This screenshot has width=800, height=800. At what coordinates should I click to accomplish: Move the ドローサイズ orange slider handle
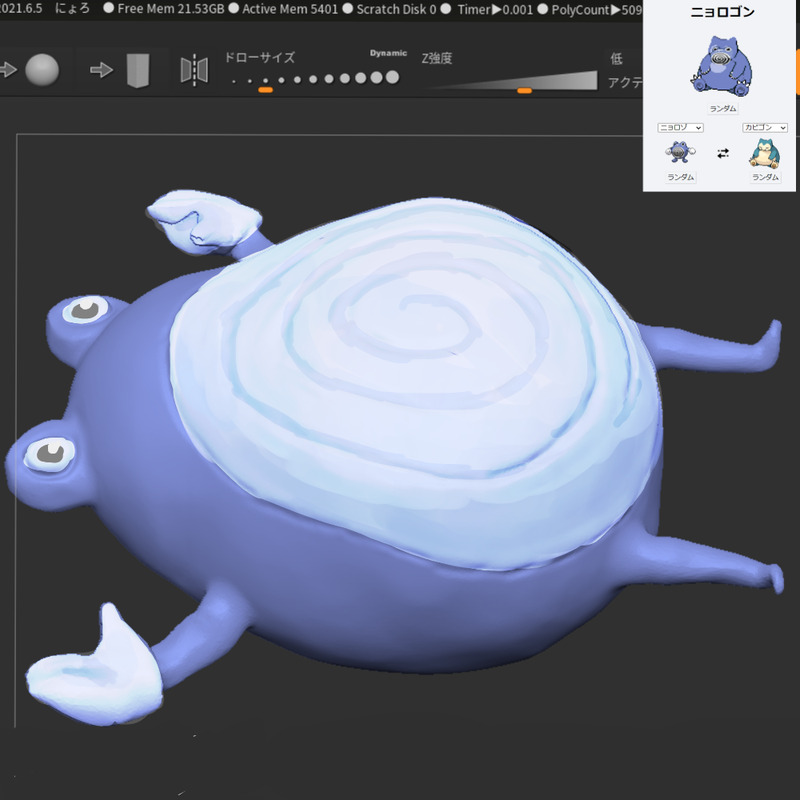265,90
